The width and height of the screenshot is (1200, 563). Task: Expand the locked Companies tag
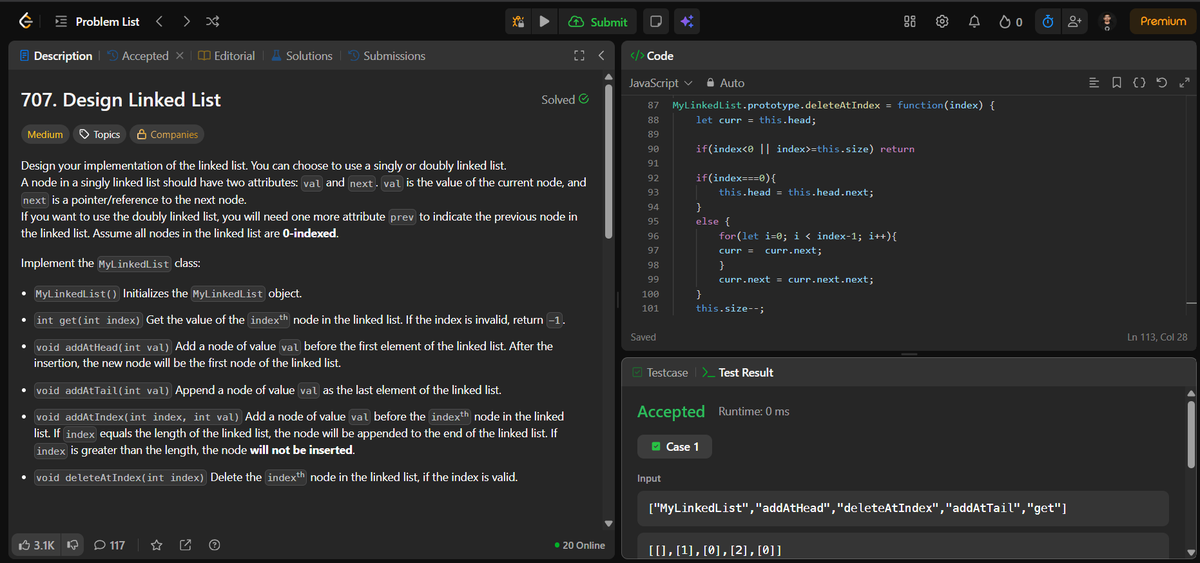point(167,134)
